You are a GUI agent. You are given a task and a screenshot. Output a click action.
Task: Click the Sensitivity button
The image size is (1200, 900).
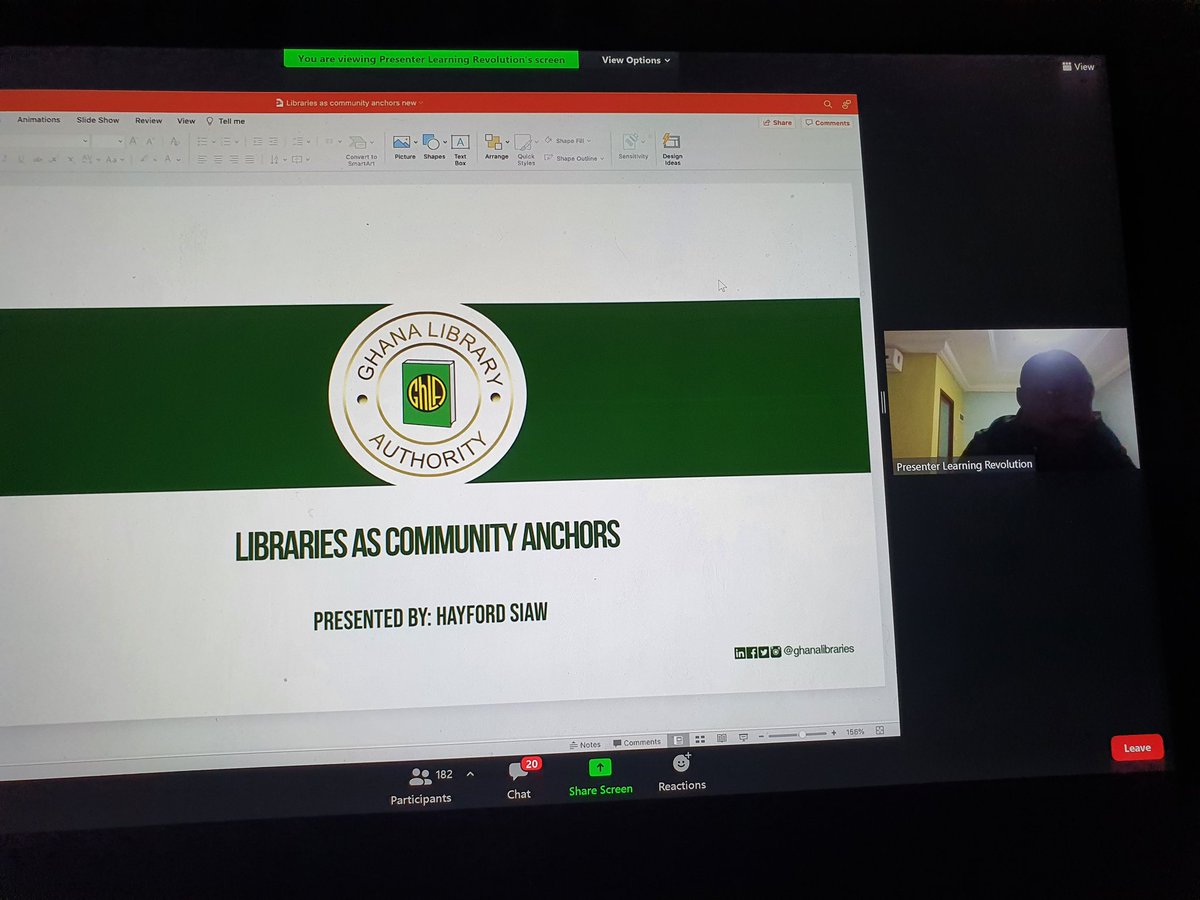point(633,147)
